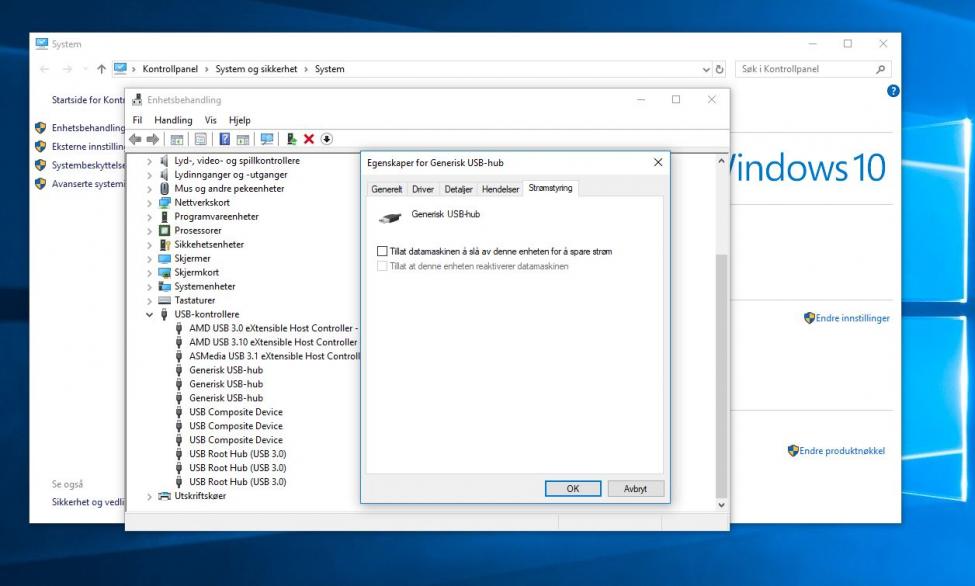Image resolution: width=975 pixels, height=586 pixels.
Task: Close the Generisk USB-hub properties dialog
Action: [658, 162]
